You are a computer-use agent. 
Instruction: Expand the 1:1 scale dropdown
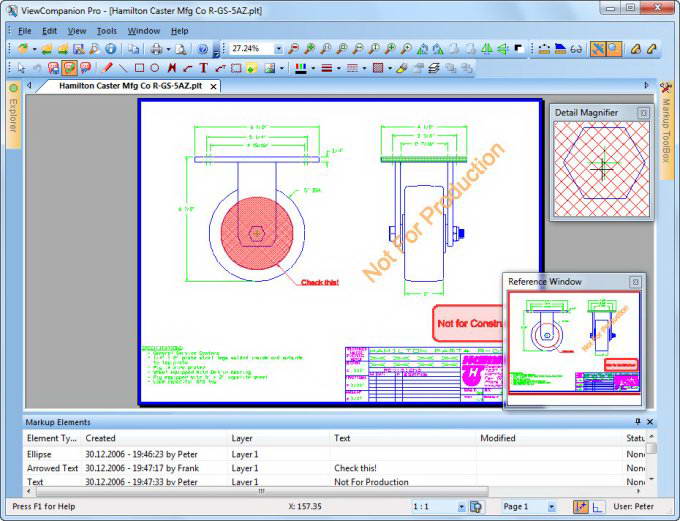pyautogui.click(x=461, y=507)
